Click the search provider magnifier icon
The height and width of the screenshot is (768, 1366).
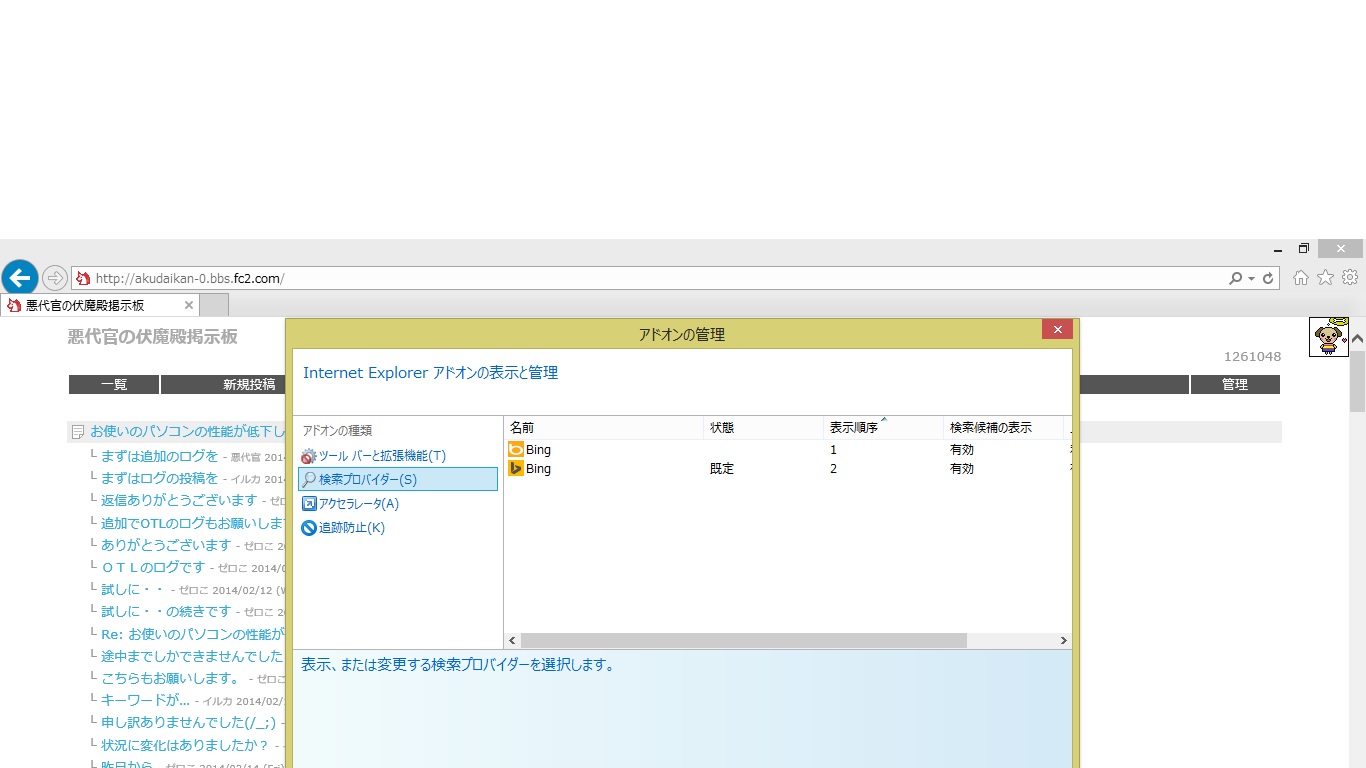point(309,480)
